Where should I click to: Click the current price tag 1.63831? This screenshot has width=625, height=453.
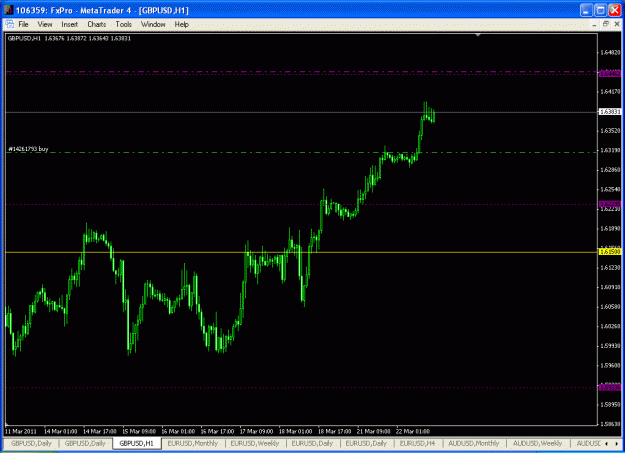[610, 112]
